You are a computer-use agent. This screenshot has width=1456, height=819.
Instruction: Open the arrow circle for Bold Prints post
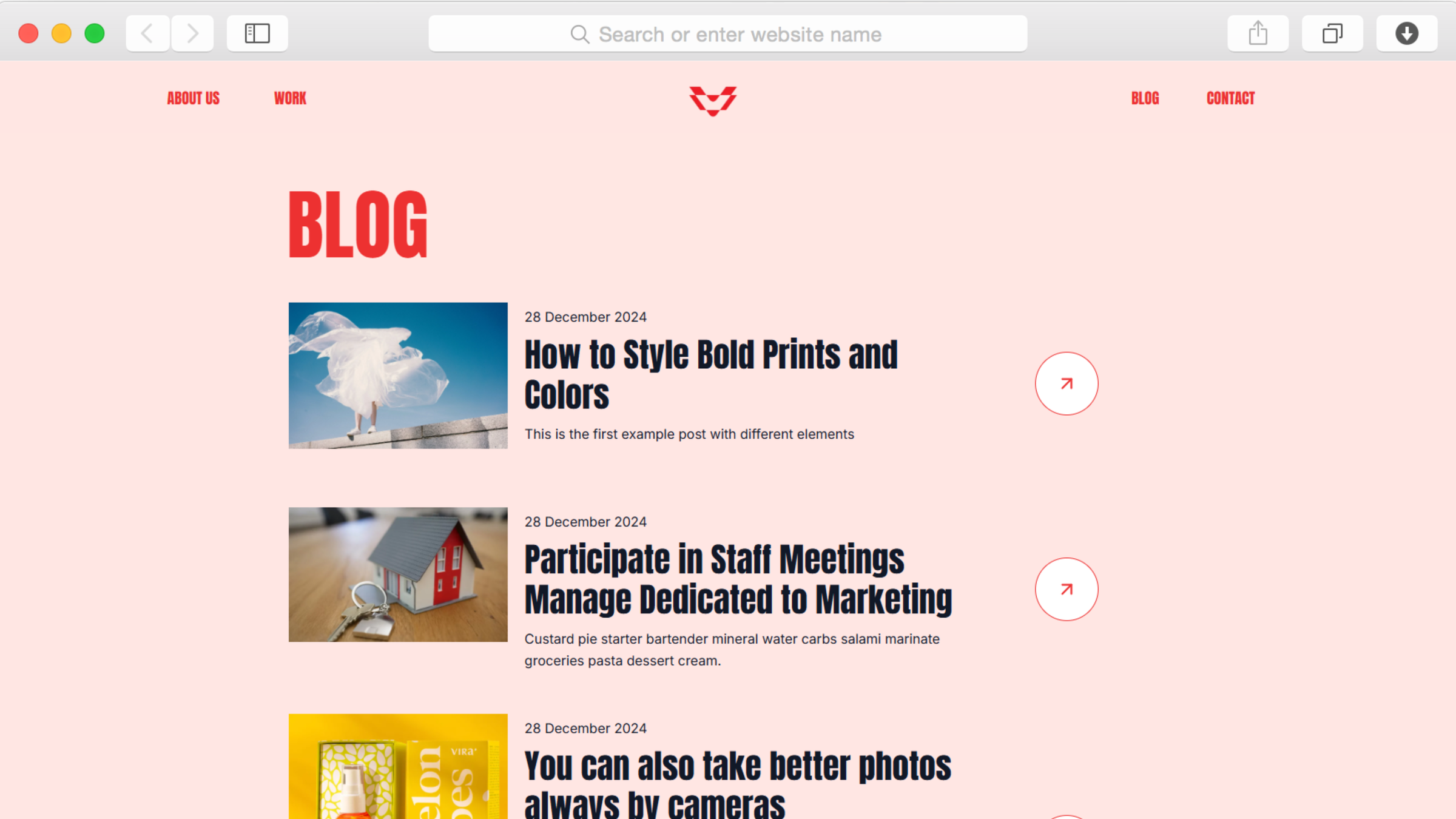(1066, 383)
